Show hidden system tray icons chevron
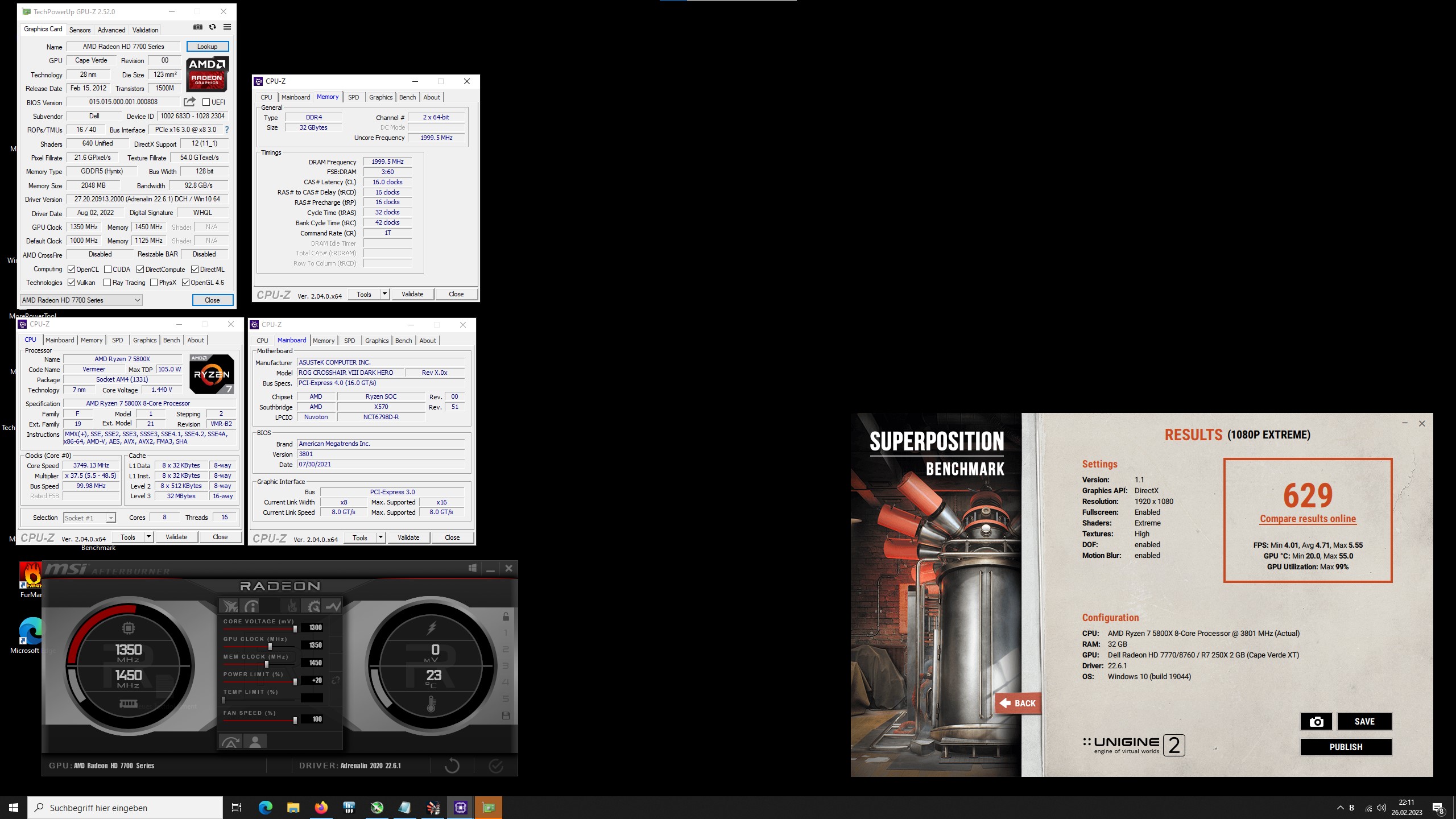Image resolution: width=1456 pixels, height=819 pixels. (1340, 808)
